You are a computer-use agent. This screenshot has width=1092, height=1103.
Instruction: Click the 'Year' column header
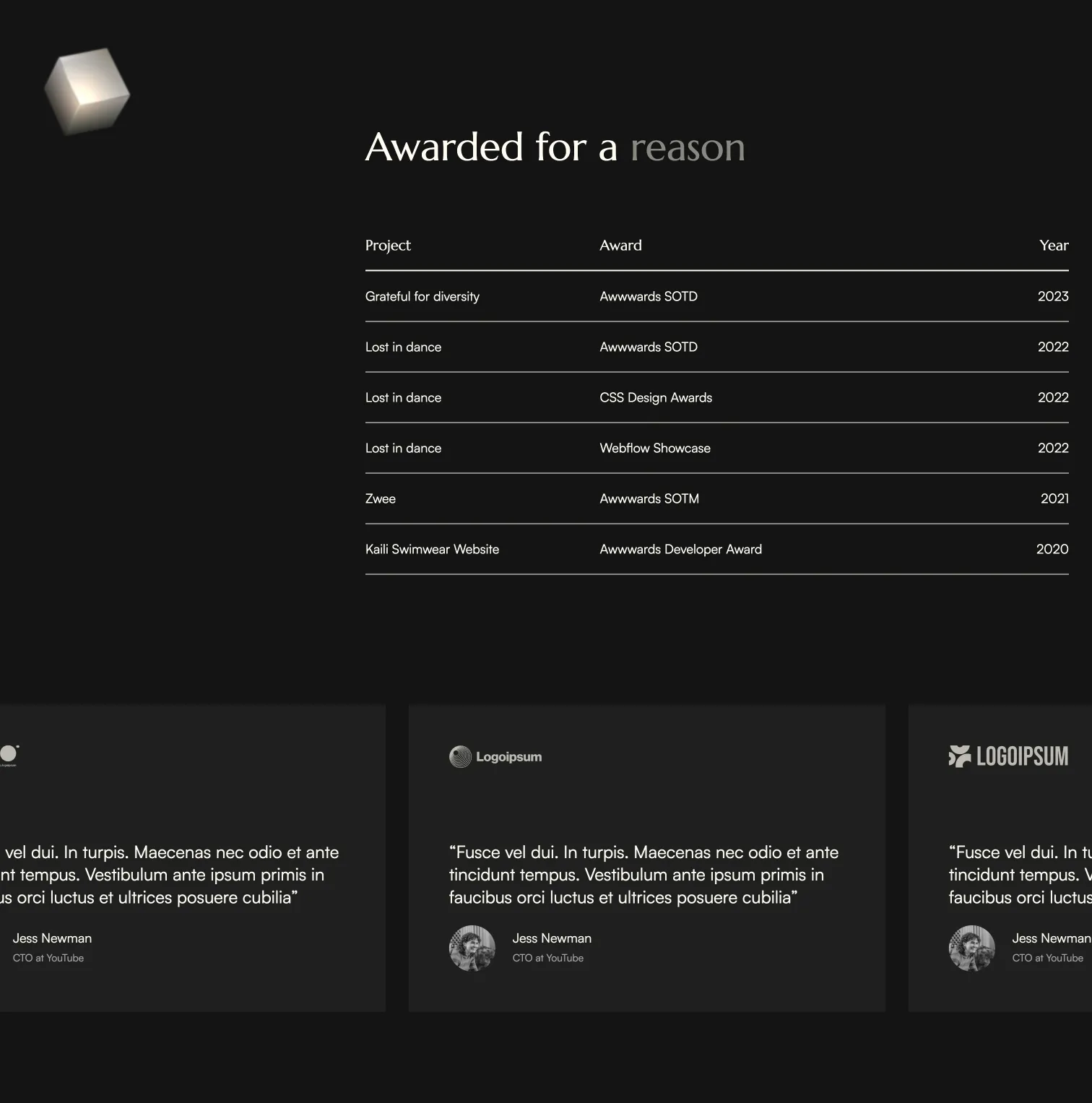[1054, 245]
